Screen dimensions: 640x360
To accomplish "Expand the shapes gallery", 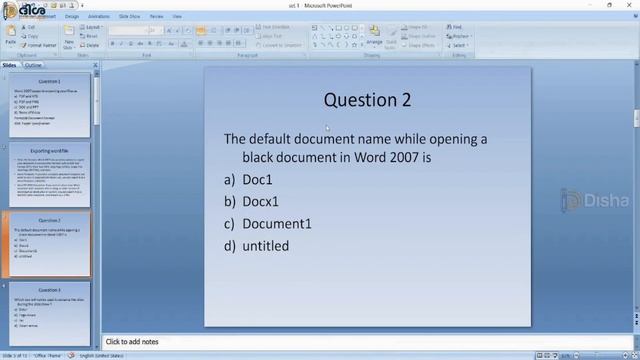I will (x=362, y=45).
